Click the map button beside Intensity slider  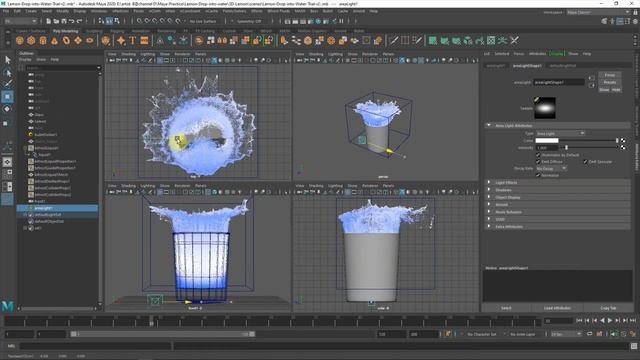pyautogui.click(x=623, y=147)
